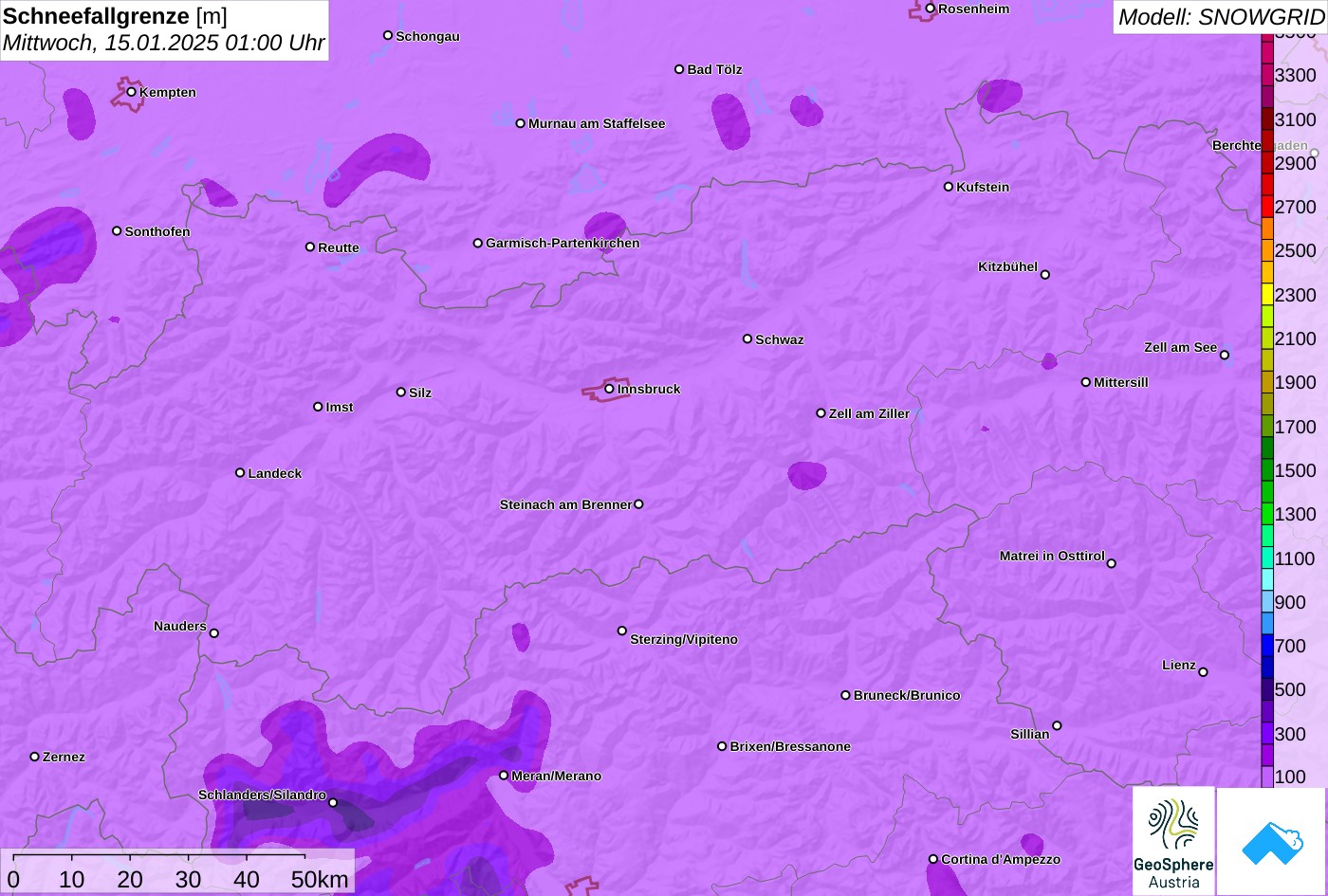Screen dimensions: 1328x896
Task: Click the blue 700 m legend swatch
Action: pos(1267,646)
